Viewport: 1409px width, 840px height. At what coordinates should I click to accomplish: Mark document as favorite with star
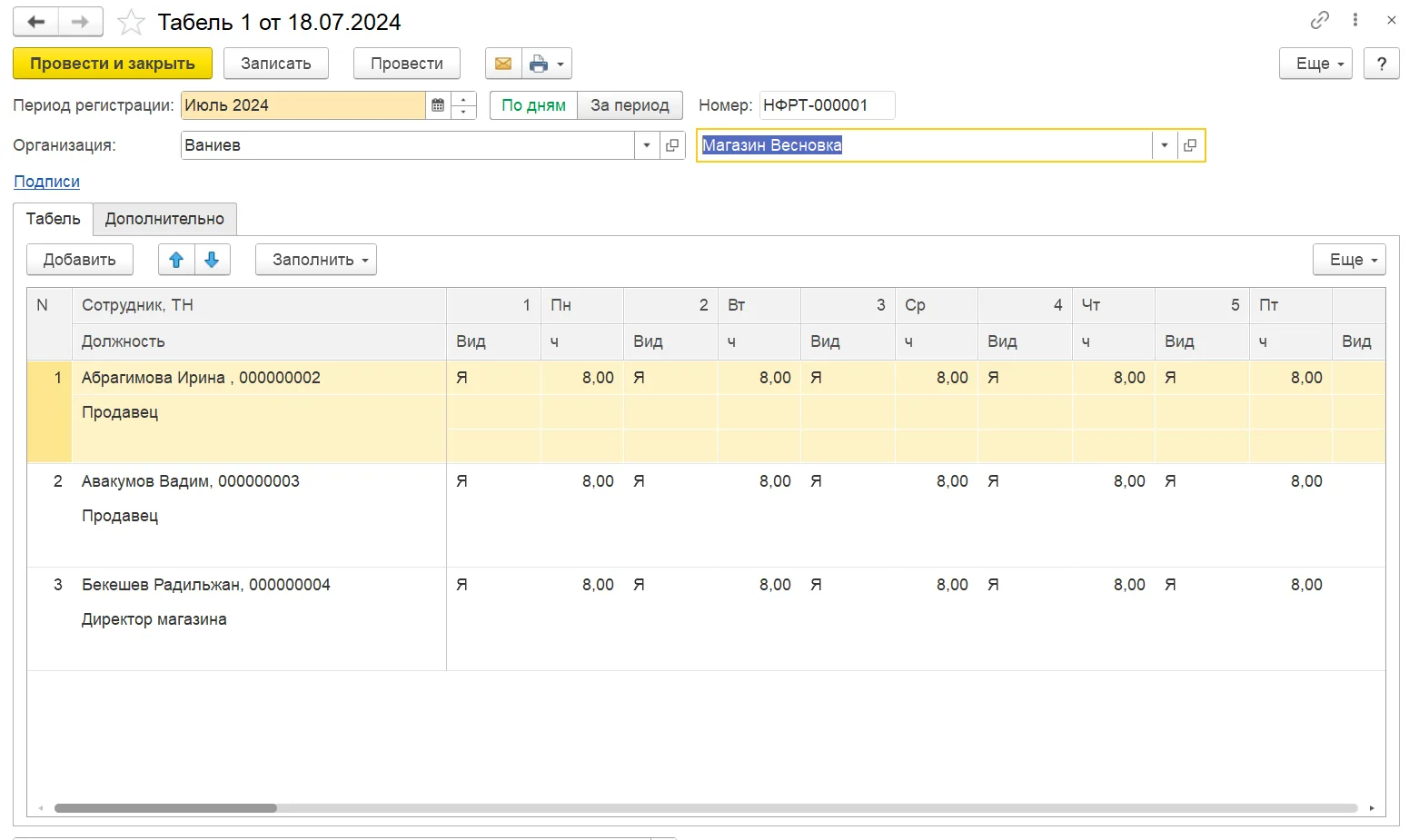click(x=132, y=22)
